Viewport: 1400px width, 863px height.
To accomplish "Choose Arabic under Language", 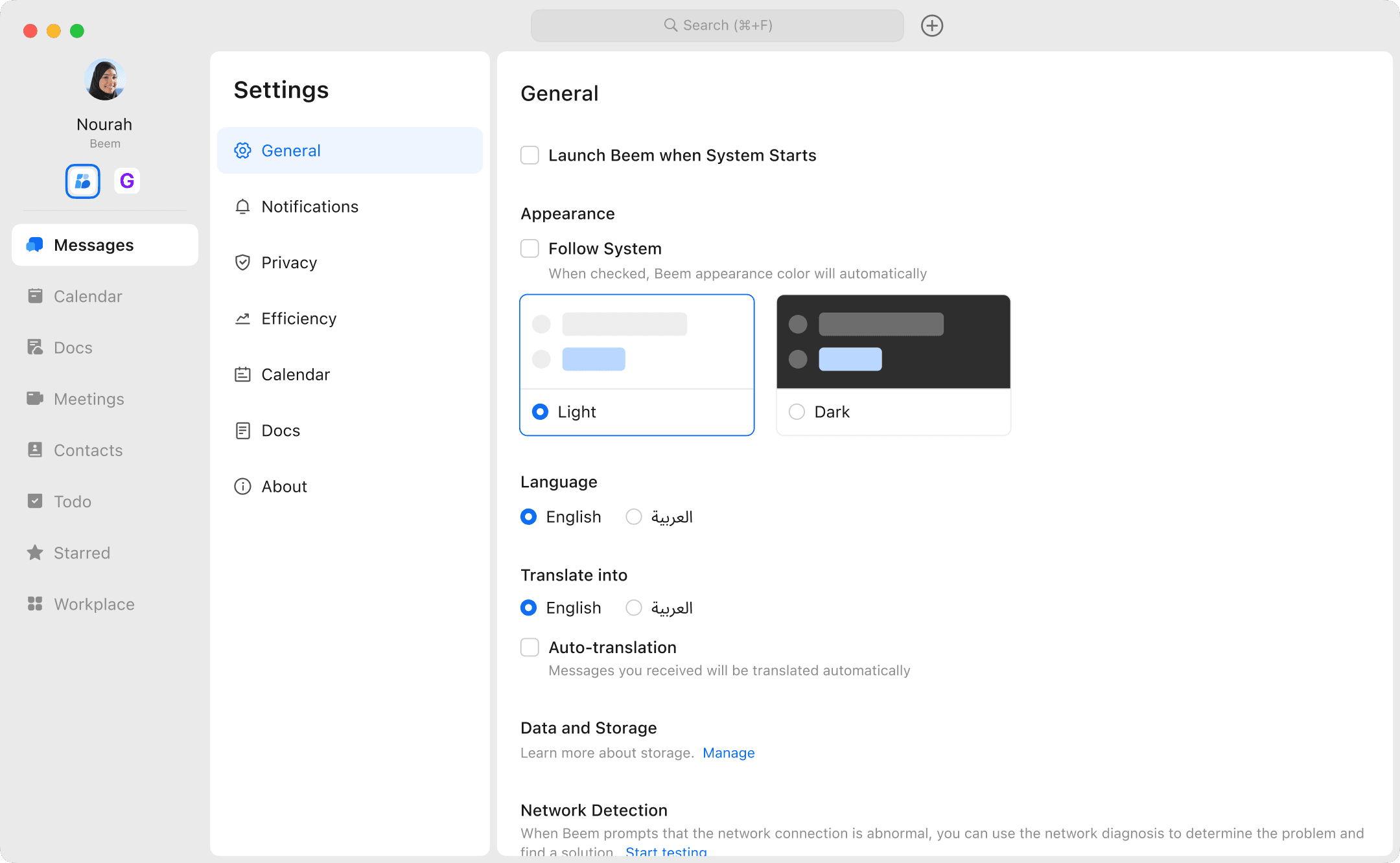I will coord(634,517).
